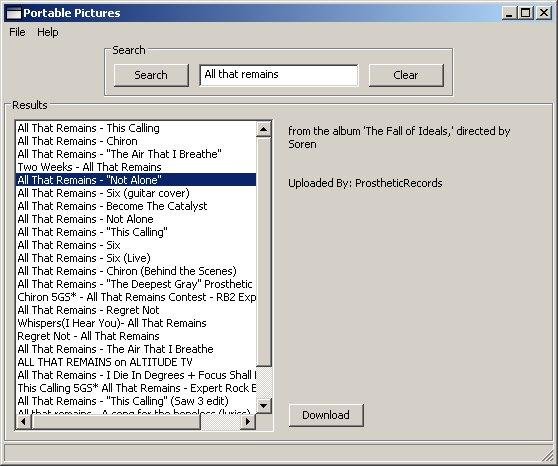This screenshot has width=558, height=466.
Task: Click the results list scroll down arrow
Action: [x=264, y=405]
